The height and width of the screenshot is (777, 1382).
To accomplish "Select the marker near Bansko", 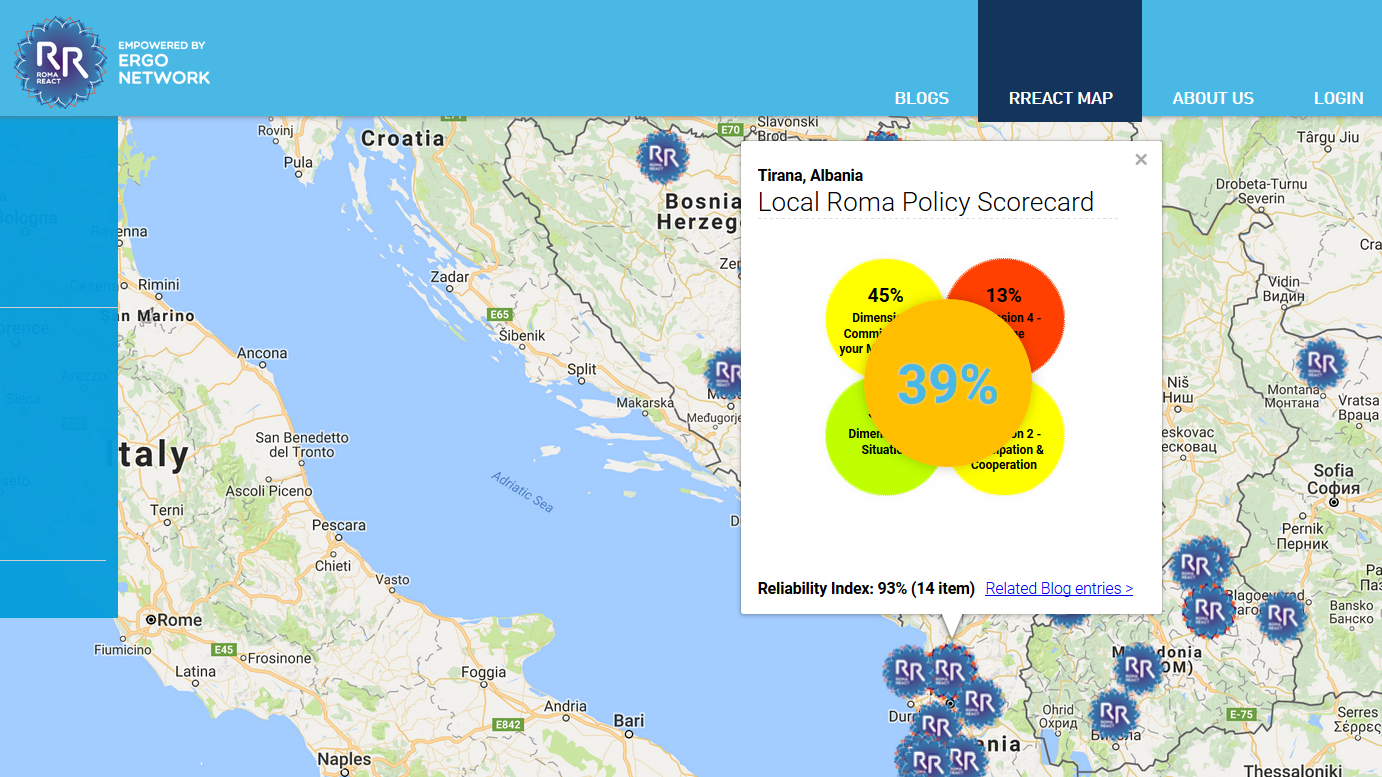I will (1282, 617).
